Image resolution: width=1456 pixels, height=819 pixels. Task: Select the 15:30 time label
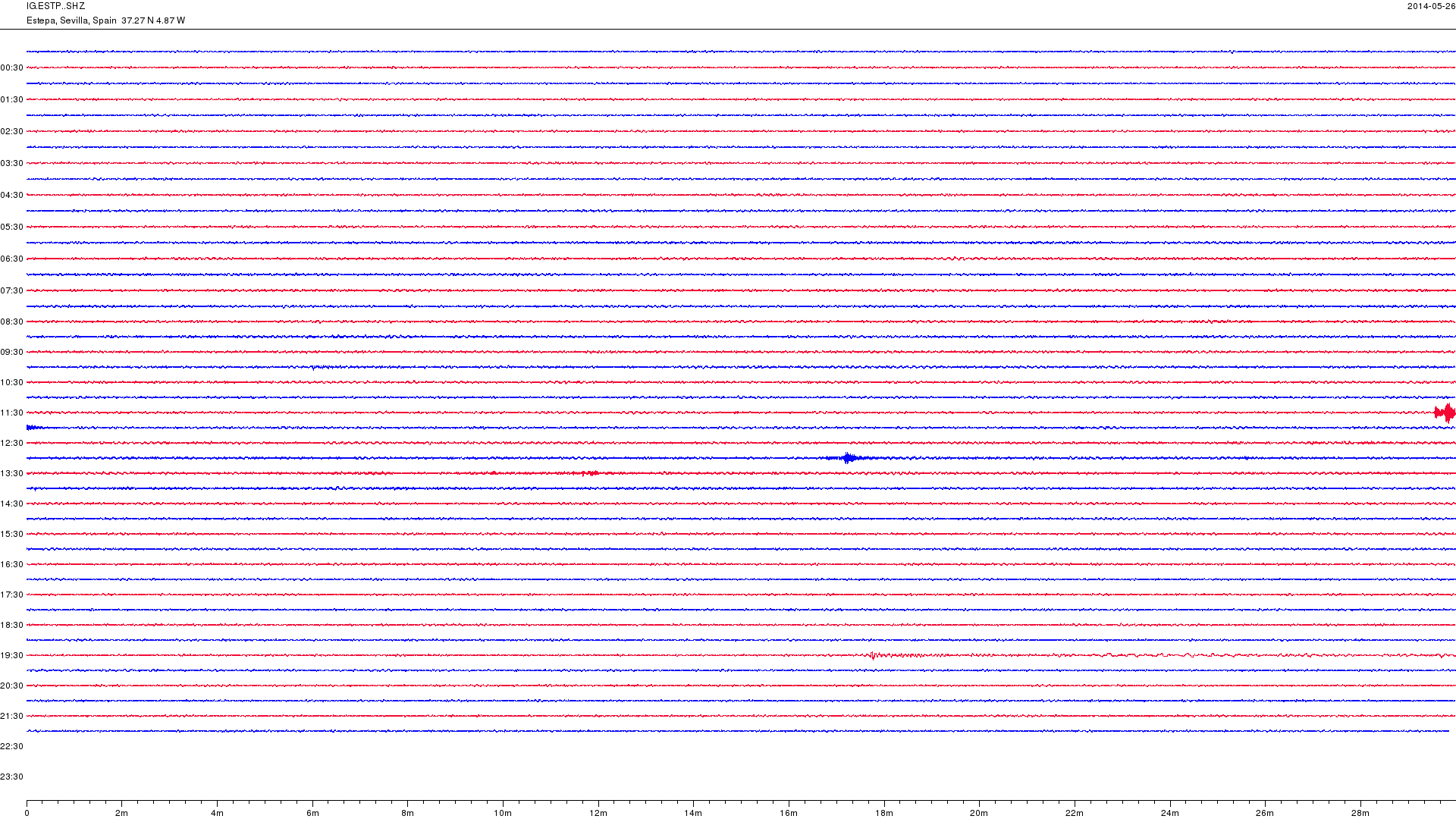tap(11, 535)
